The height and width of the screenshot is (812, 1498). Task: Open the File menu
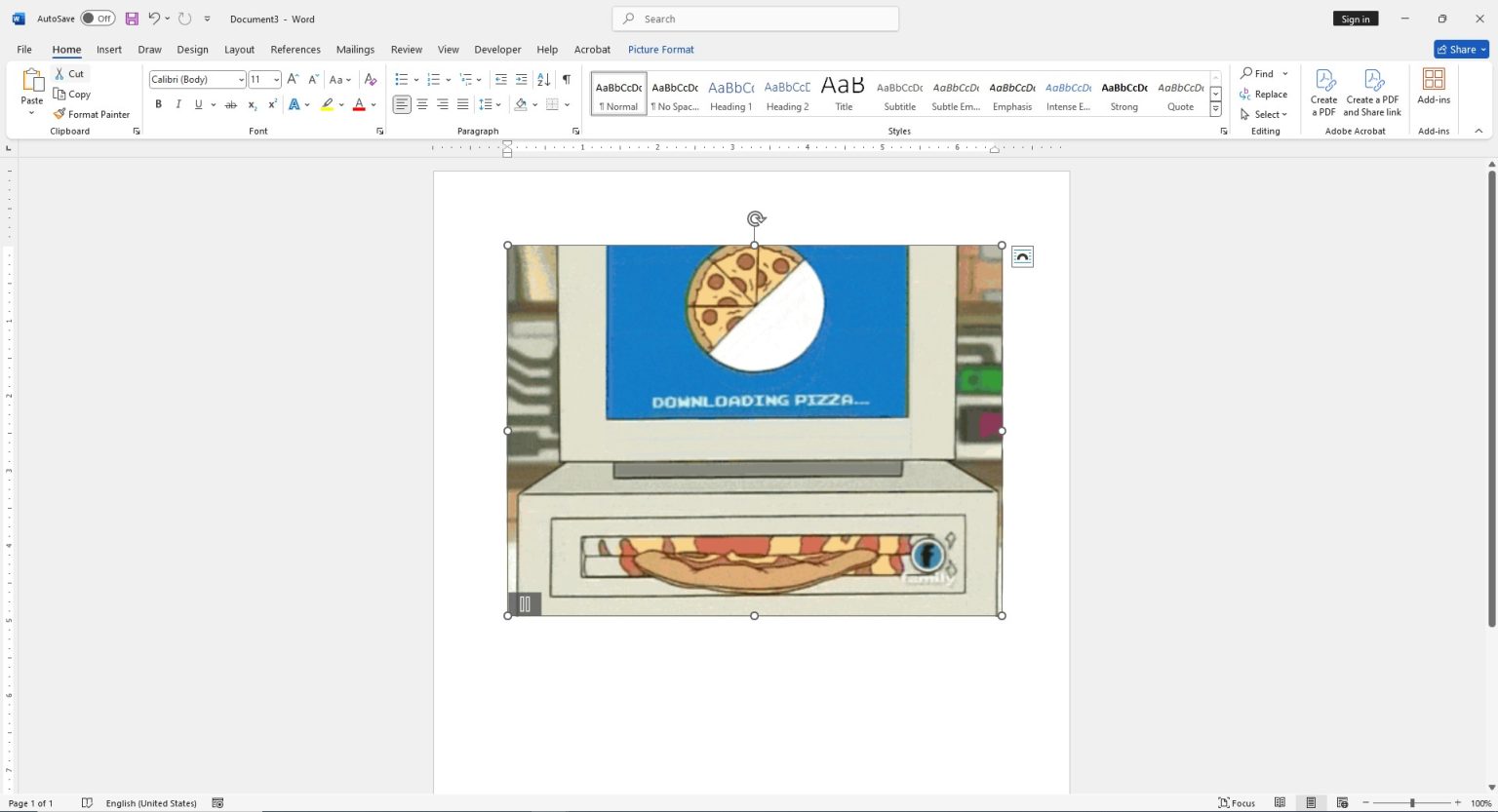pos(24,50)
